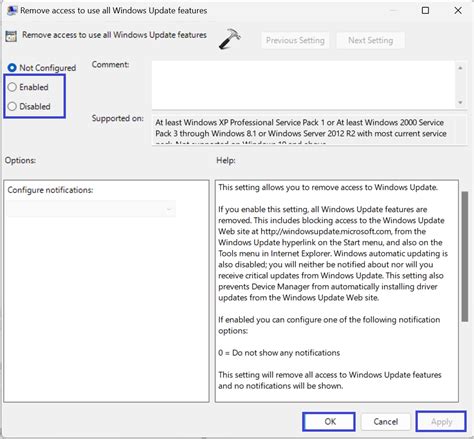This screenshot has height=439, width=474.
Task: Click the 'Configure notifications:' label
Action: pyautogui.click(x=50, y=190)
